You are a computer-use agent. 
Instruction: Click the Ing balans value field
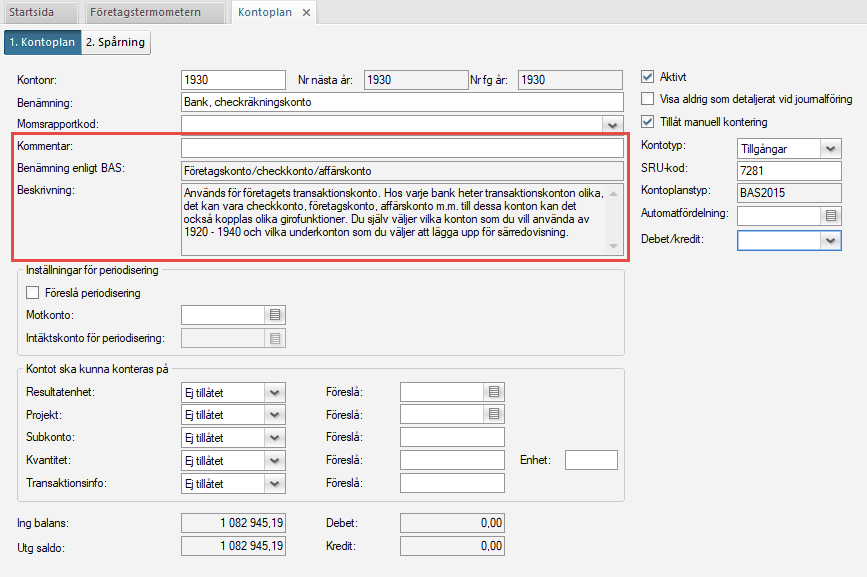[233, 523]
